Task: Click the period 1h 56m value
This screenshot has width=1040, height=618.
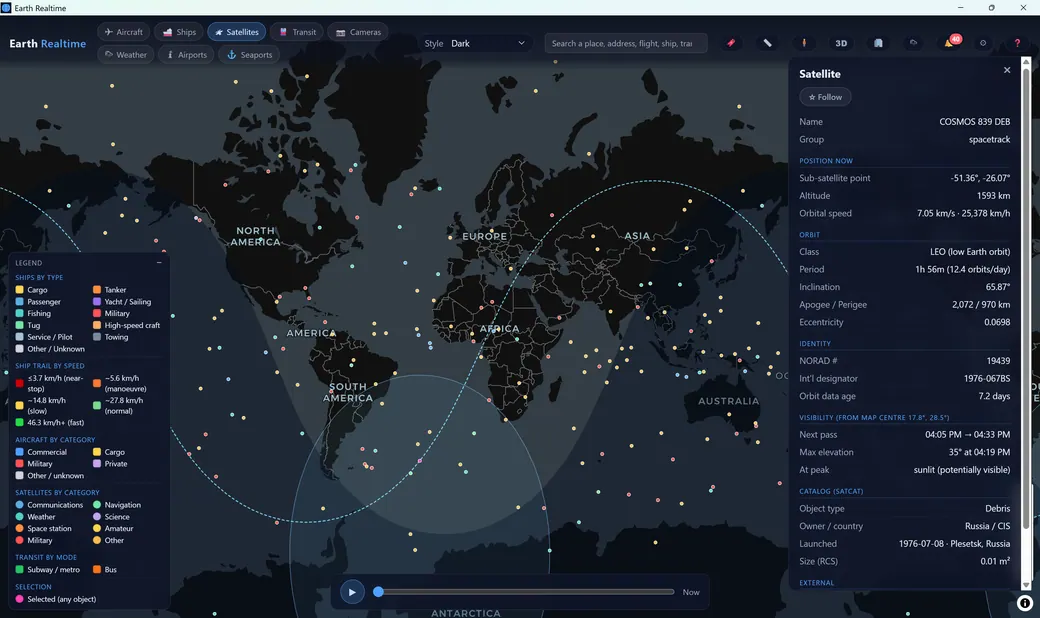Action: [962, 269]
